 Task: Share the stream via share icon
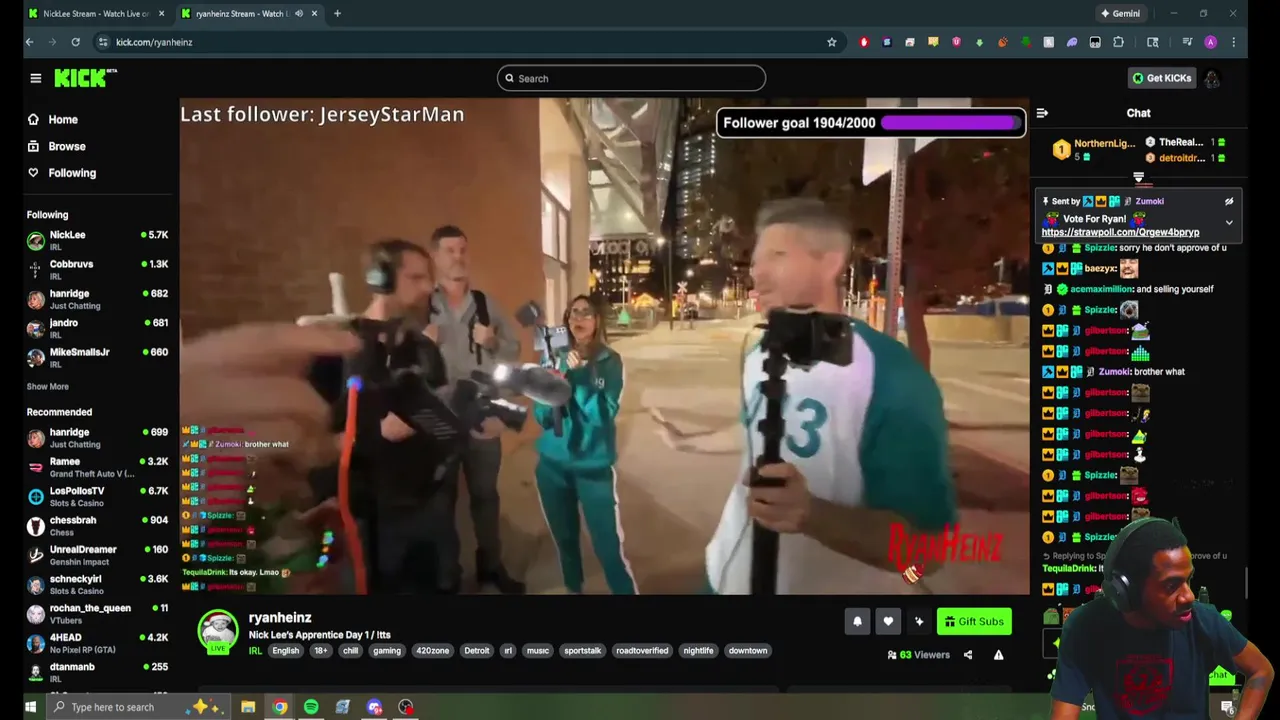pyautogui.click(x=968, y=655)
